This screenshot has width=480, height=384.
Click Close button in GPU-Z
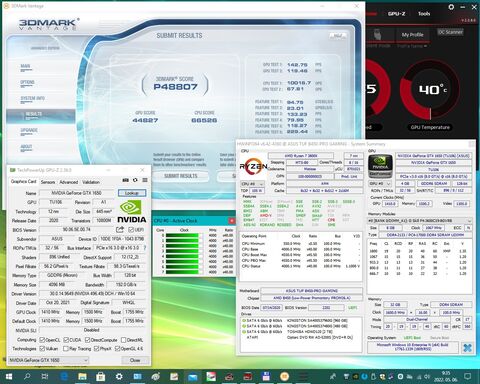135,360
